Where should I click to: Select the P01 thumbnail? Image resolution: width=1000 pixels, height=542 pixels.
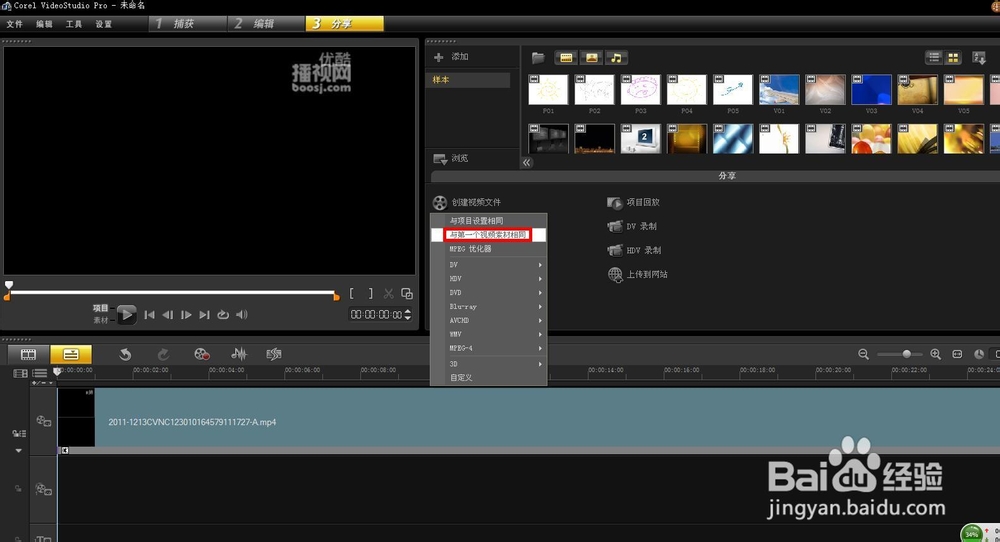coord(548,90)
